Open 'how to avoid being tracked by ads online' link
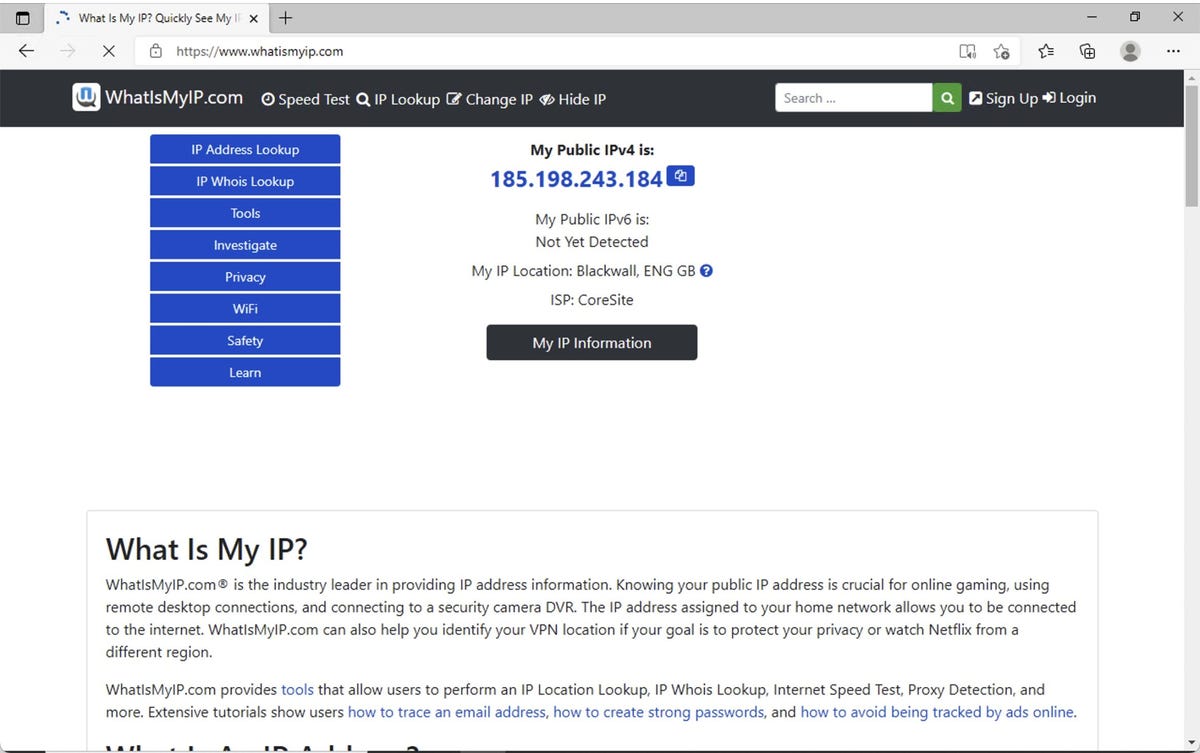1200x753 pixels. pos(937,712)
